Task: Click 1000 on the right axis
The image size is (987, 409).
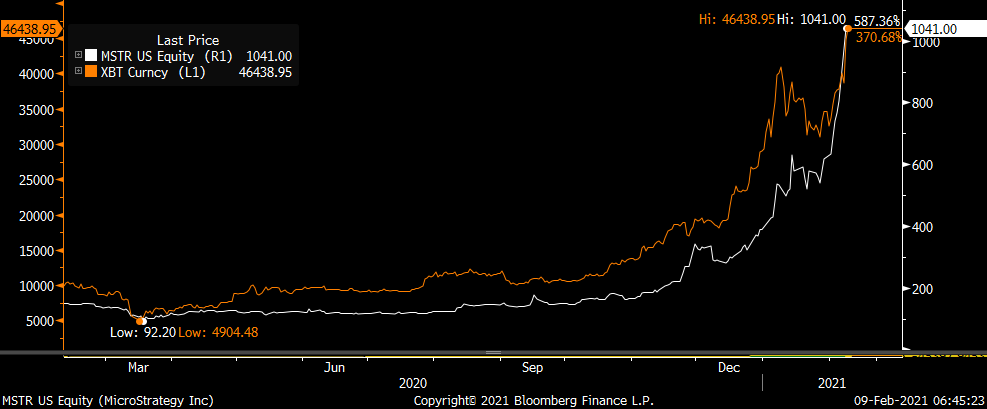Action: pos(926,42)
